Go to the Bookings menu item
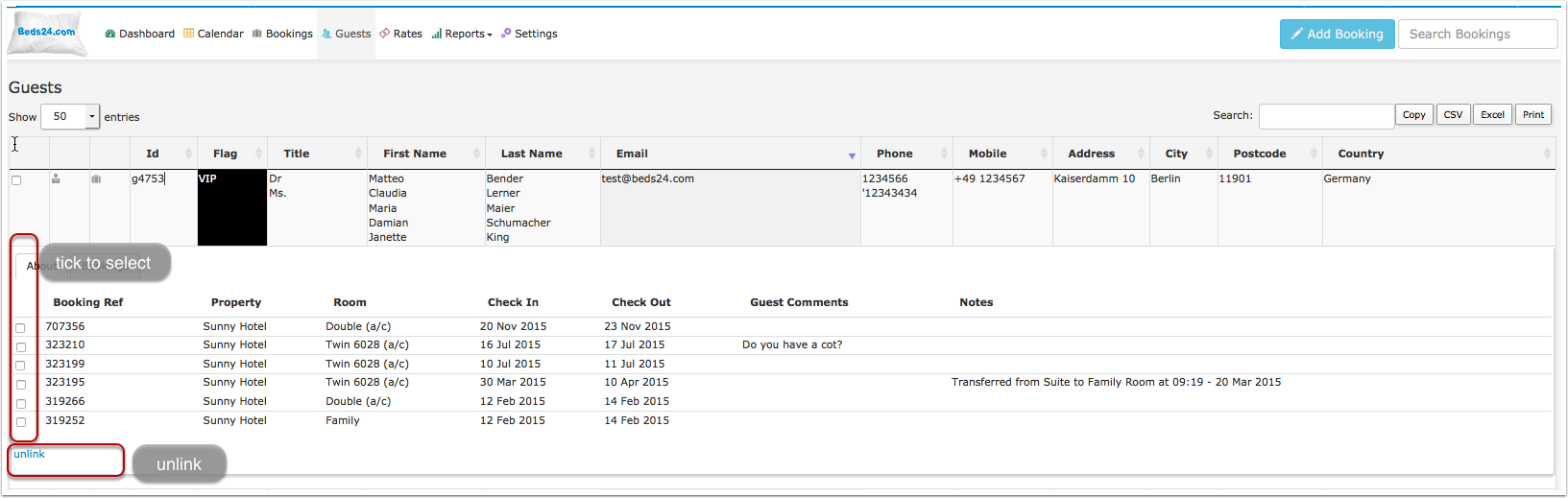Screen dimensions: 1568x498 (282, 34)
